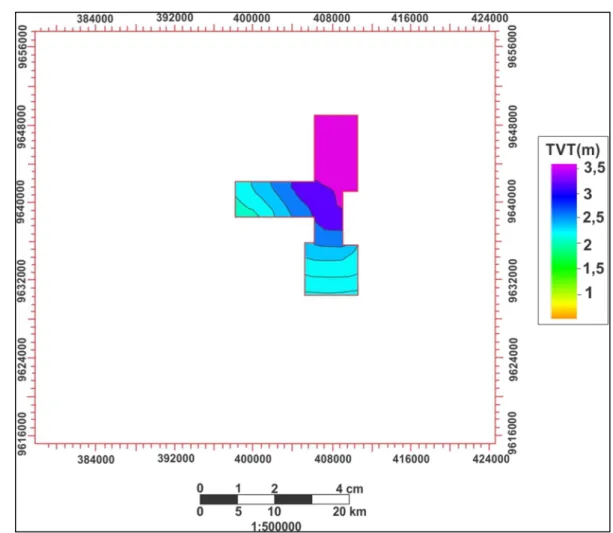Image resolution: width=613 pixels, height=533 pixels.
Task: Select the 3,5 legend value label
Action: pyautogui.click(x=594, y=168)
